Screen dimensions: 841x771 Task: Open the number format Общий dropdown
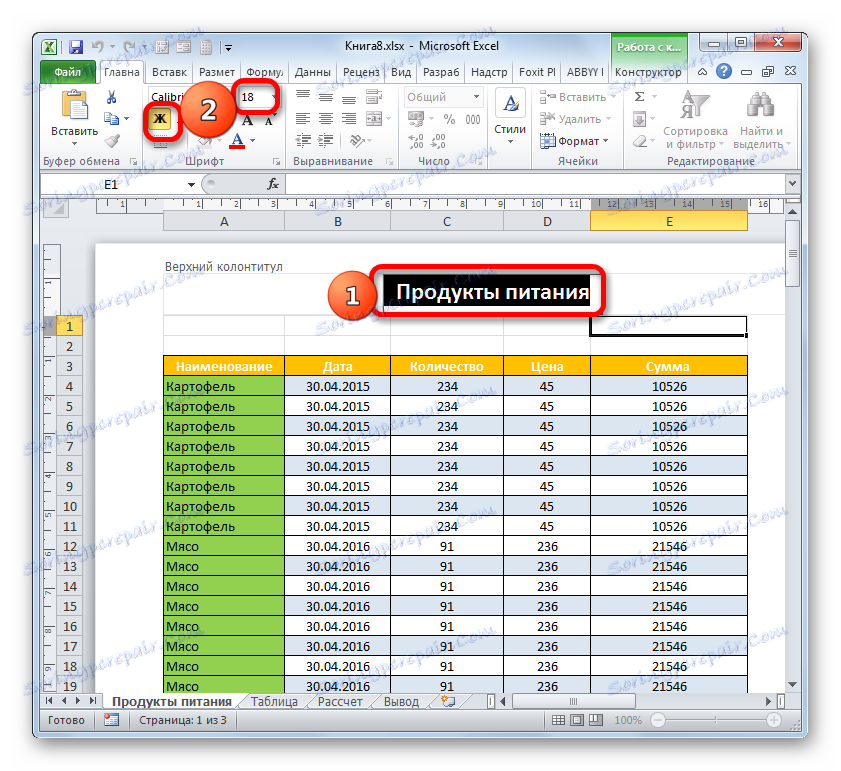point(476,97)
